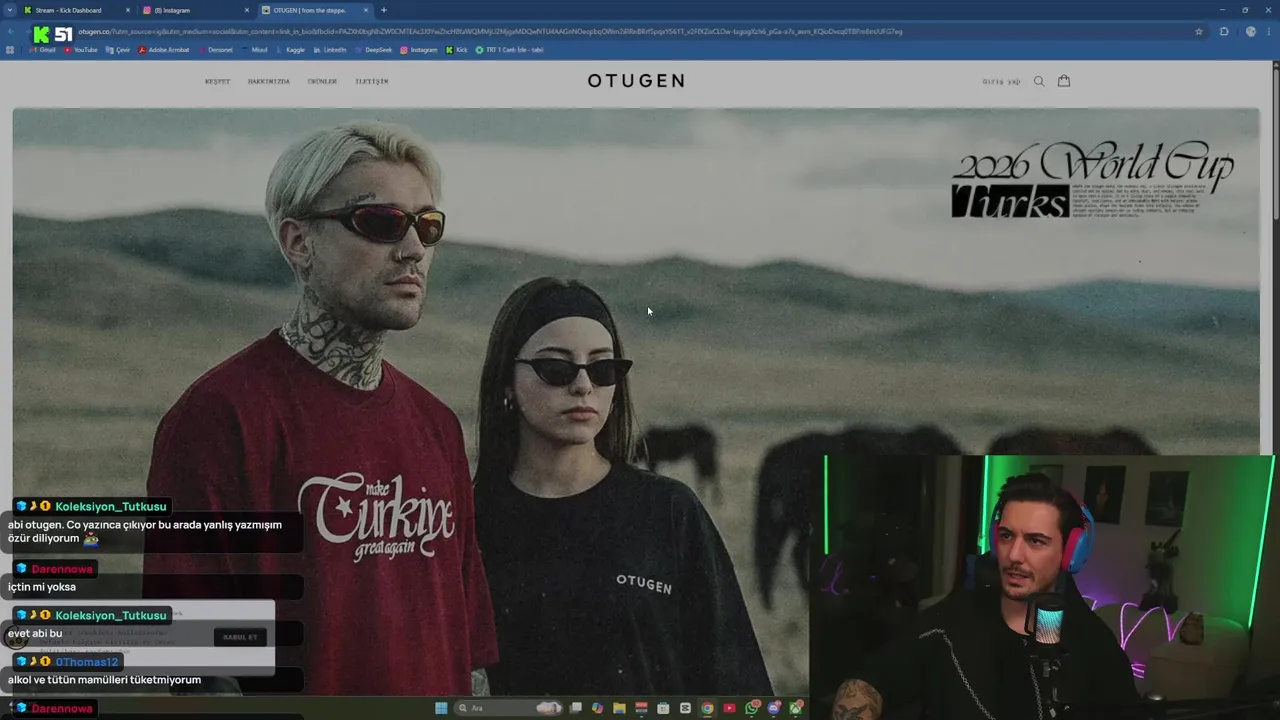Close the Stream - Kick Dashboard tab
1280x720 pixels.
pyautogui.click(x=128, y=10)
